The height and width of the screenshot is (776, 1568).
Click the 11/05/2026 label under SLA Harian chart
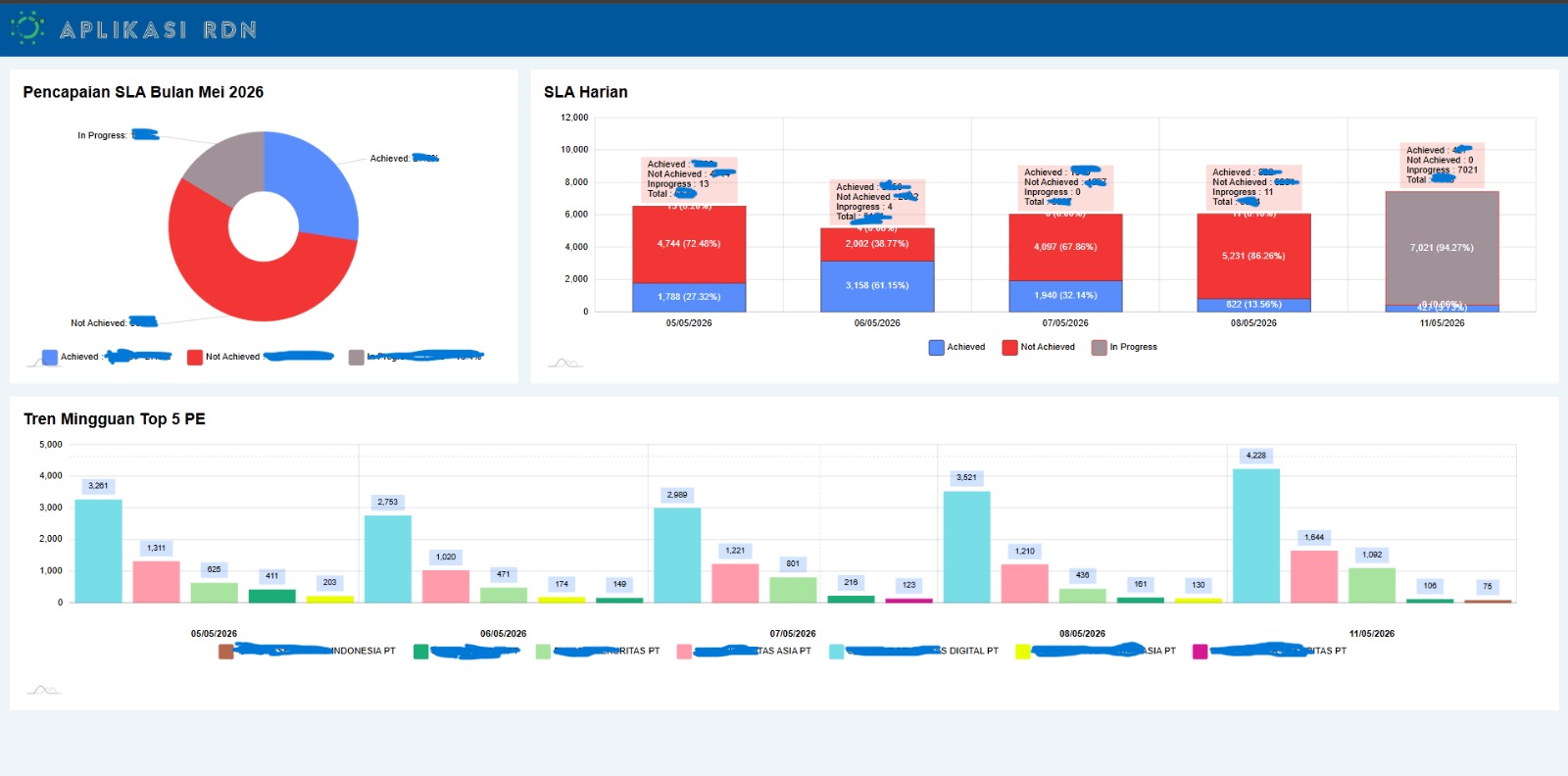[x=1442, y=323]
